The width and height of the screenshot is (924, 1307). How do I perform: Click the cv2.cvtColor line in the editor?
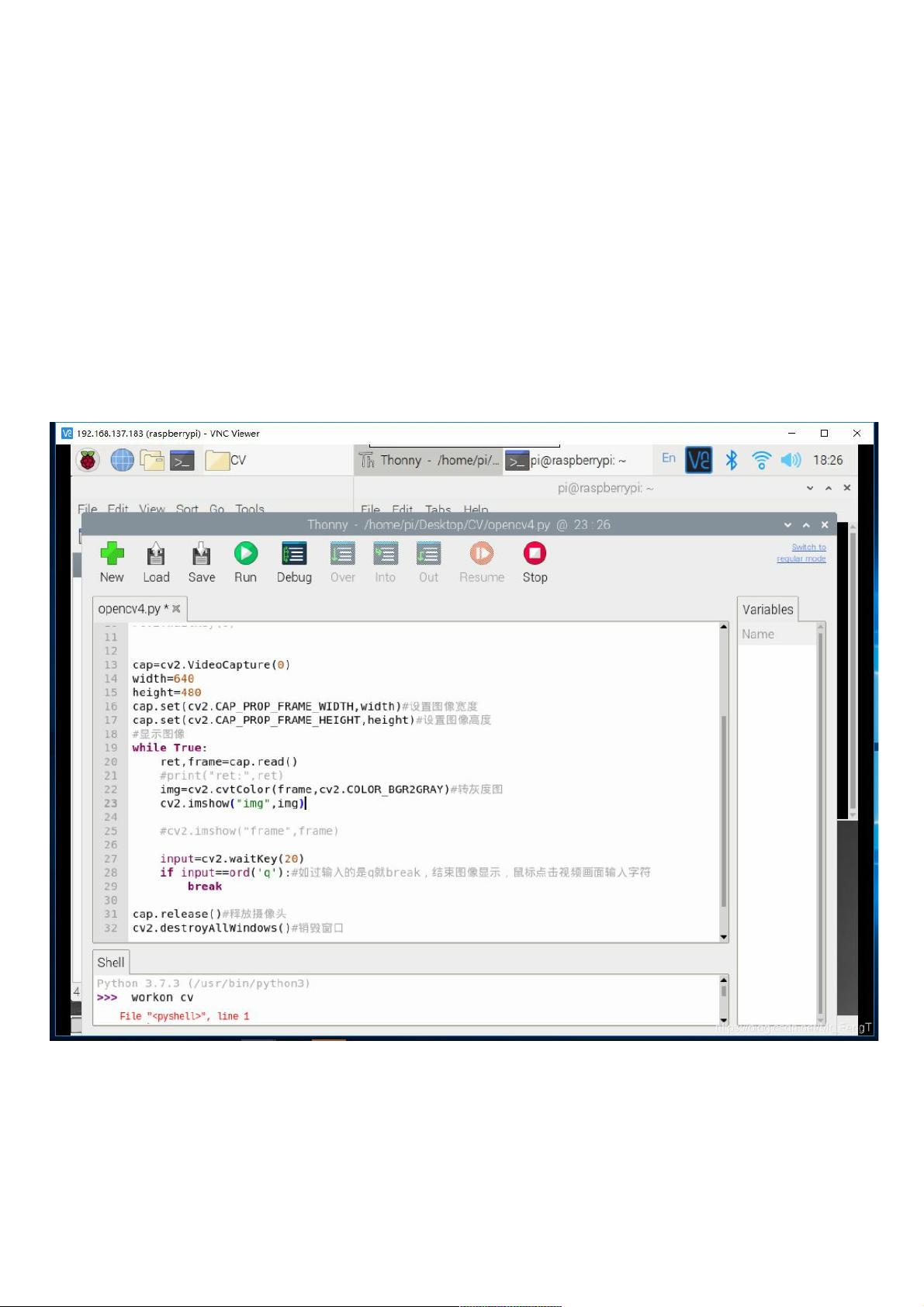point(331,790)
